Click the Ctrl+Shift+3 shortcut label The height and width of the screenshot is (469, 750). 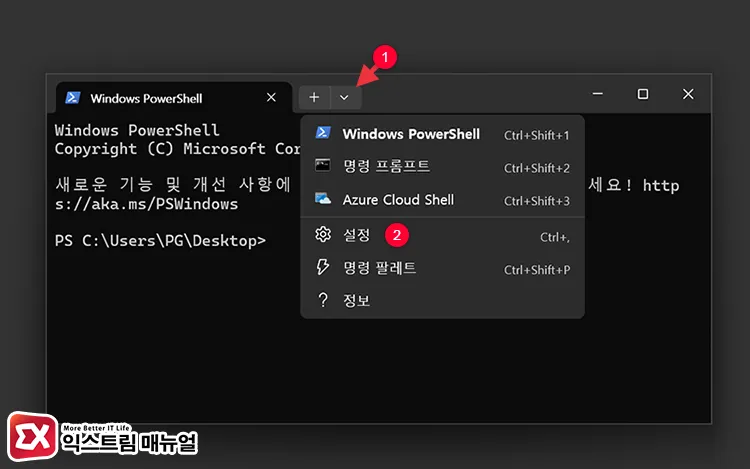(x=537, y=201)
